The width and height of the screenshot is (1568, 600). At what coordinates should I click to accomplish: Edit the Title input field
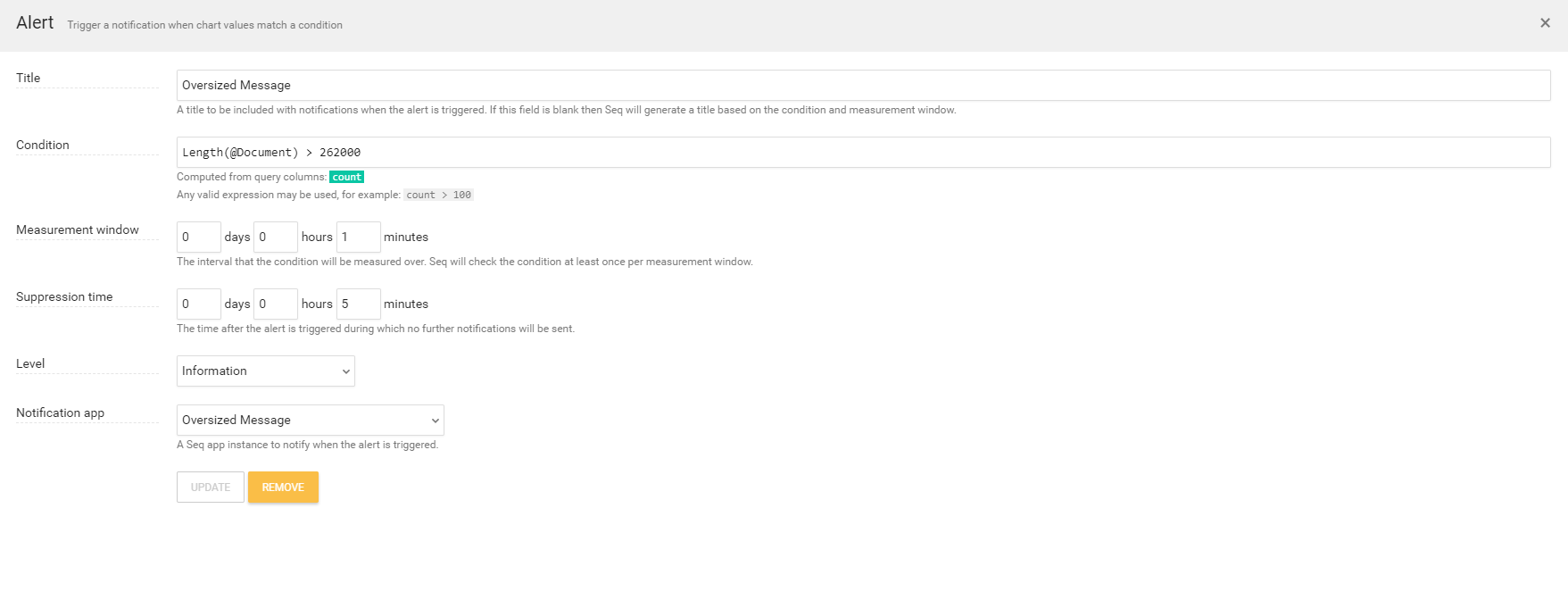pos(863,85)
